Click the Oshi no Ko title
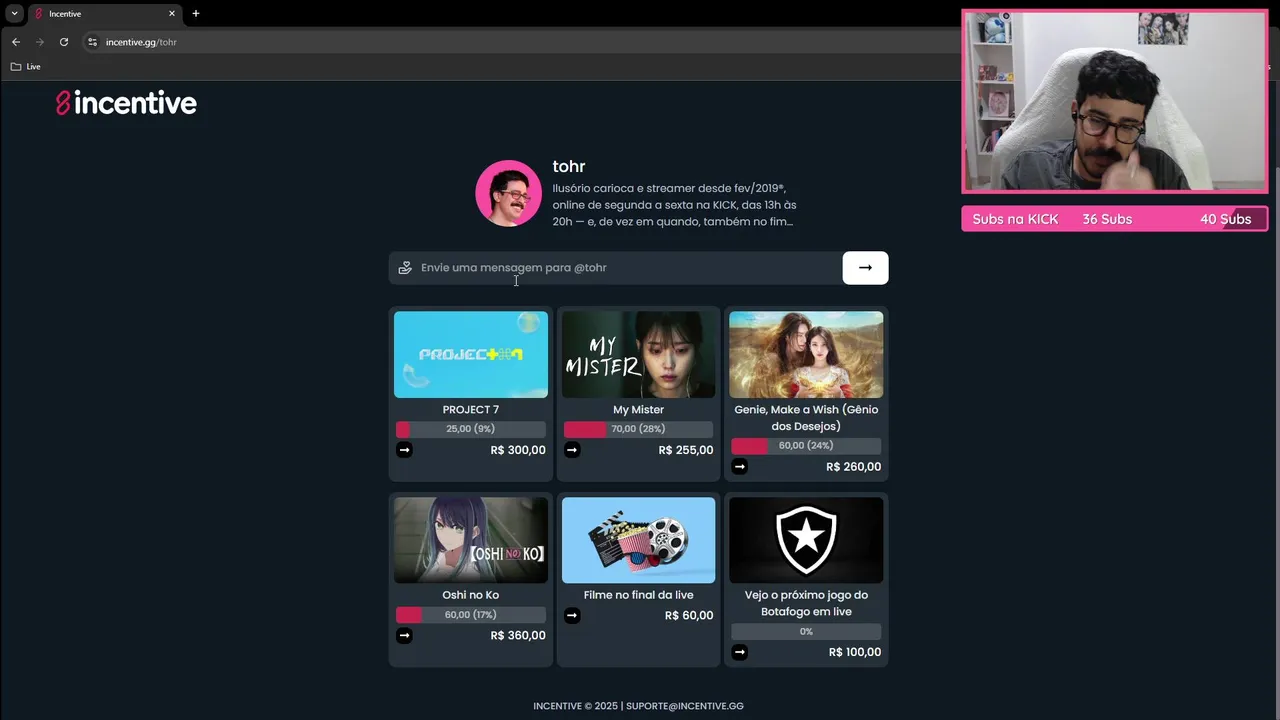Image resolution: width=1280 pixels, height=720 pixels. (x=471, y=595)
